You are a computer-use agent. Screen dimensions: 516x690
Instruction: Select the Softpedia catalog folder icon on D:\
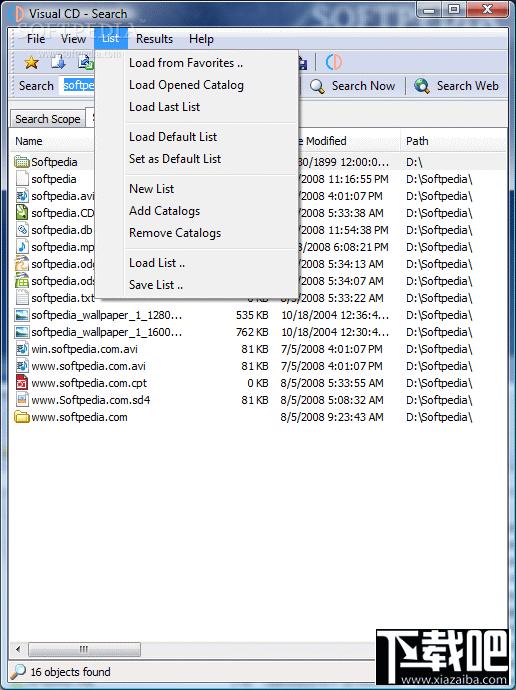22,162
